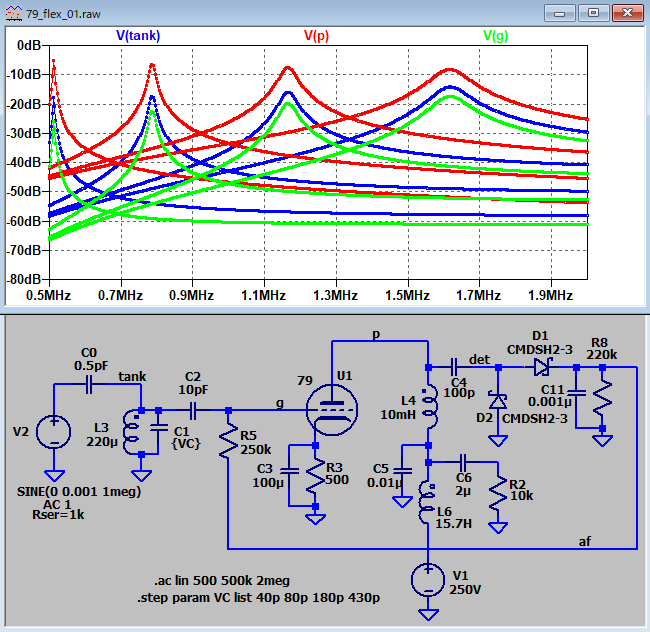
Task: Close the 79_flex_01.raw window
Action: [x=628, y=13]
